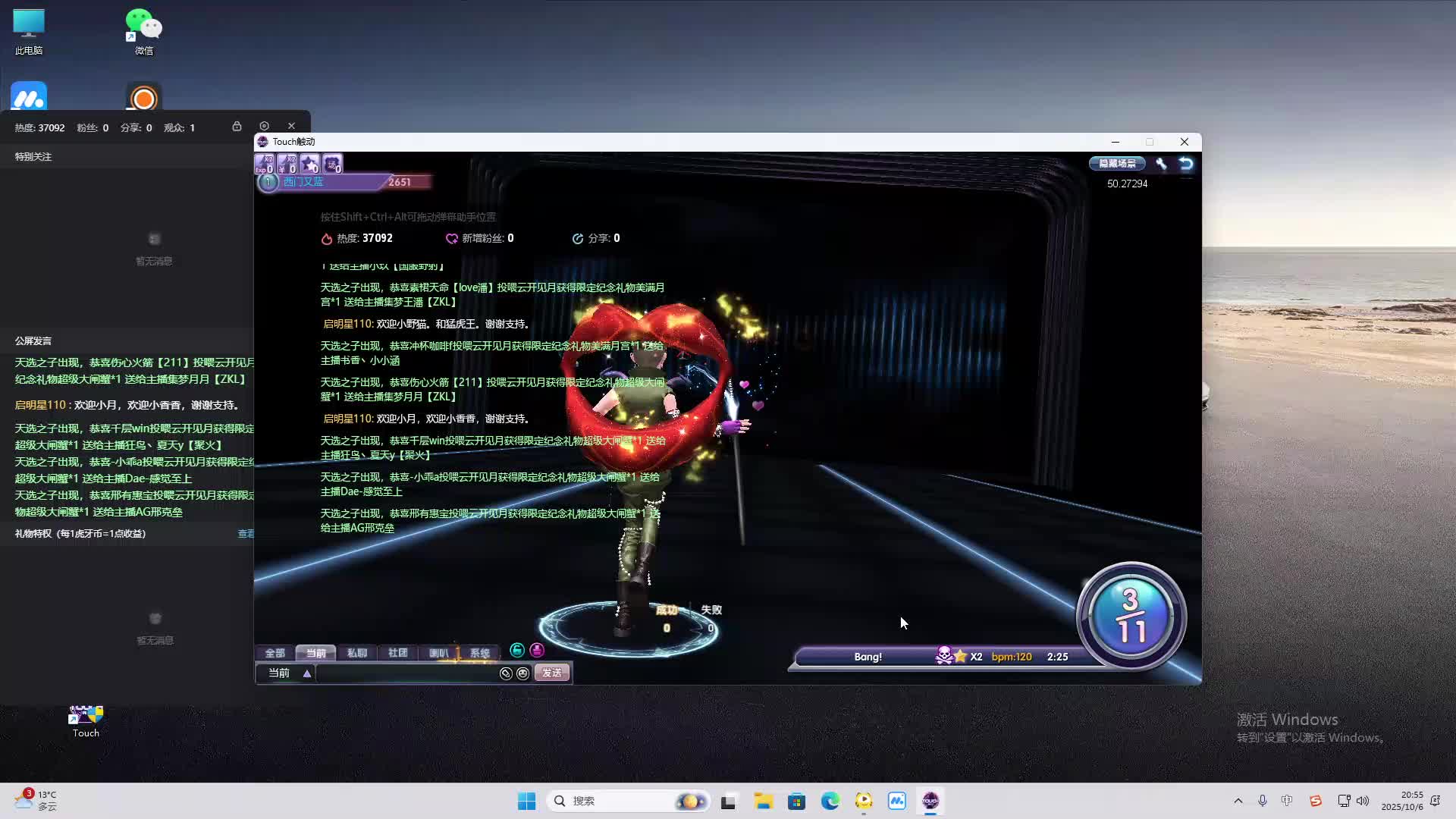Open the emoji picker in chat input
Image resolution: width=1456 pixels, height=819 pixels.
(x=522, y=673)
